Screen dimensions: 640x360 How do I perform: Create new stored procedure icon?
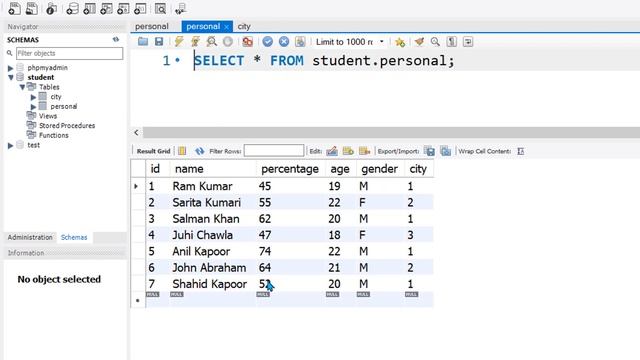pyautogui.click(x=123, y=8)
